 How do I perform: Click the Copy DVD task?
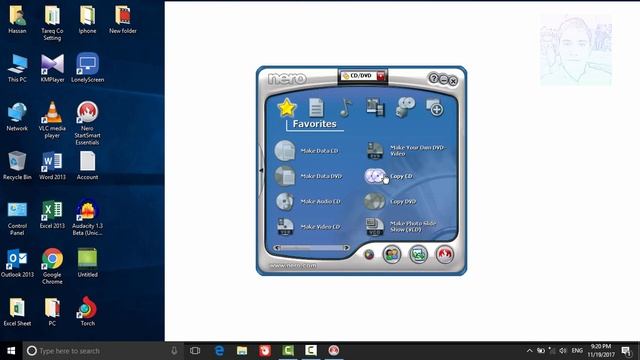pos(390,201)
